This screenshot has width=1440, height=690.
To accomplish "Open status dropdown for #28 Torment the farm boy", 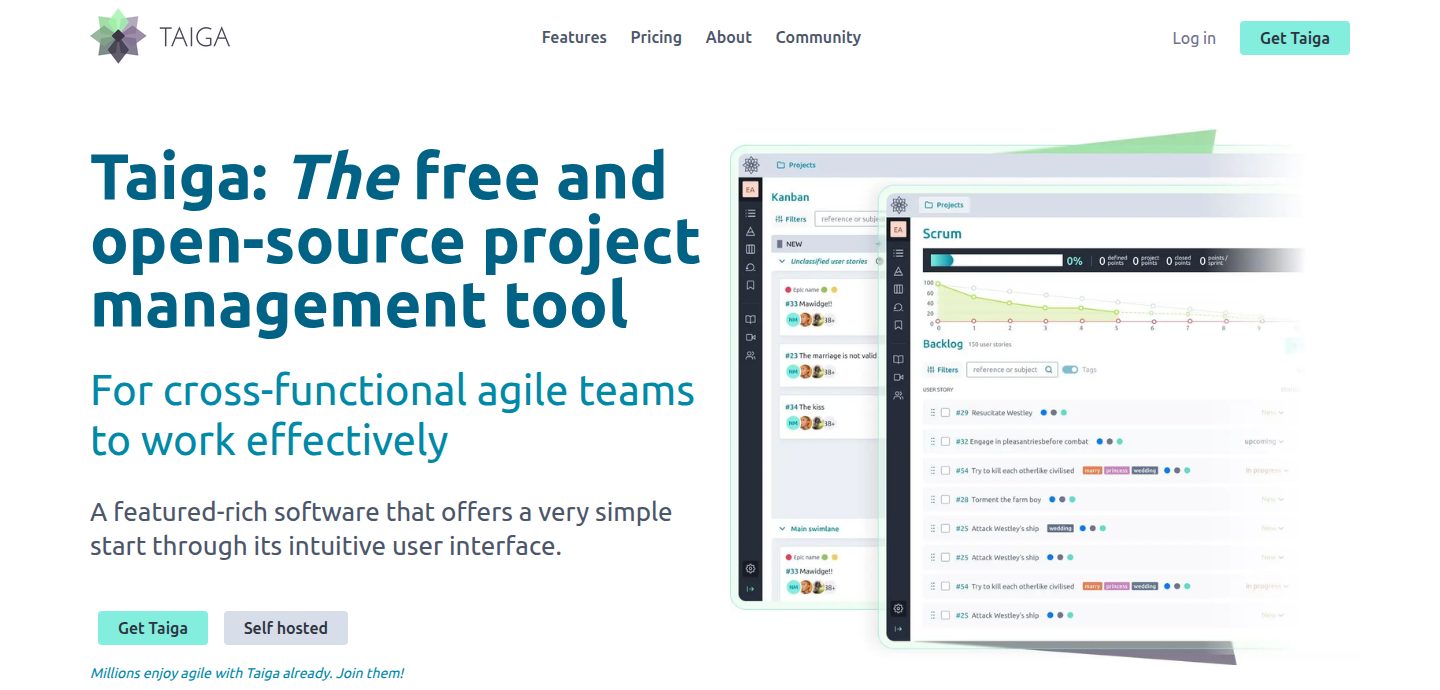I will point(1272,499).
